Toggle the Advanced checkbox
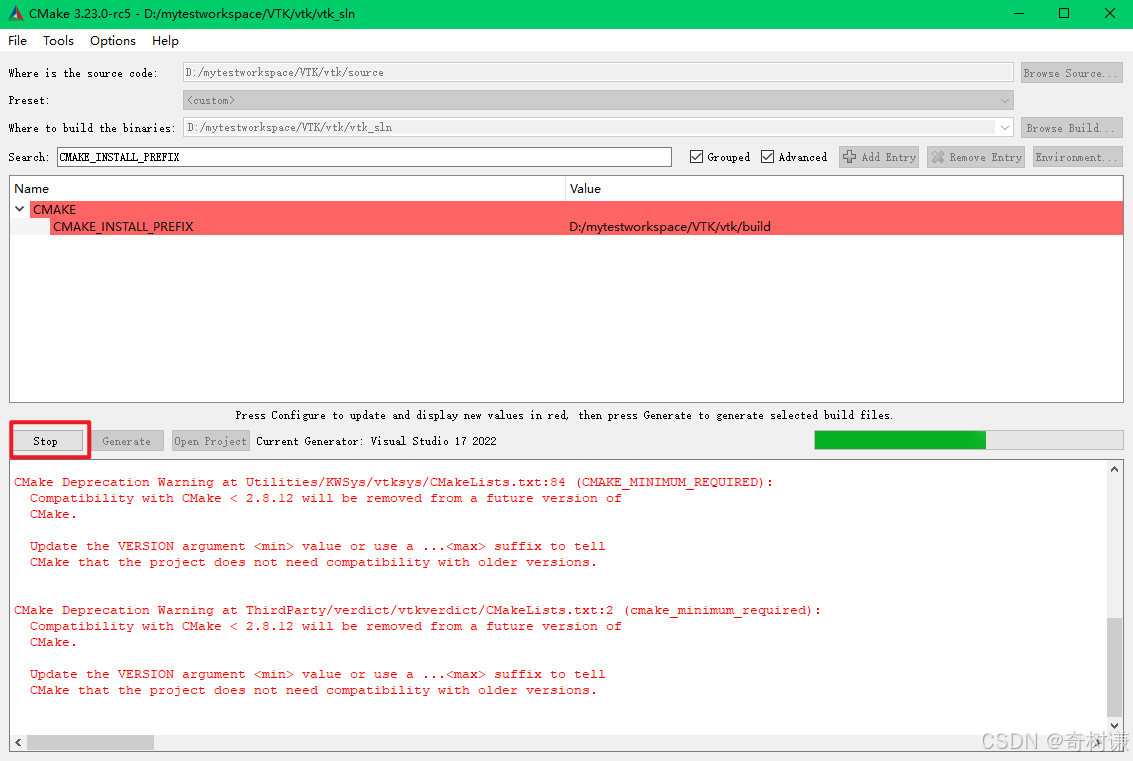The image size is (1133, 761). click(x=767, y=157)
